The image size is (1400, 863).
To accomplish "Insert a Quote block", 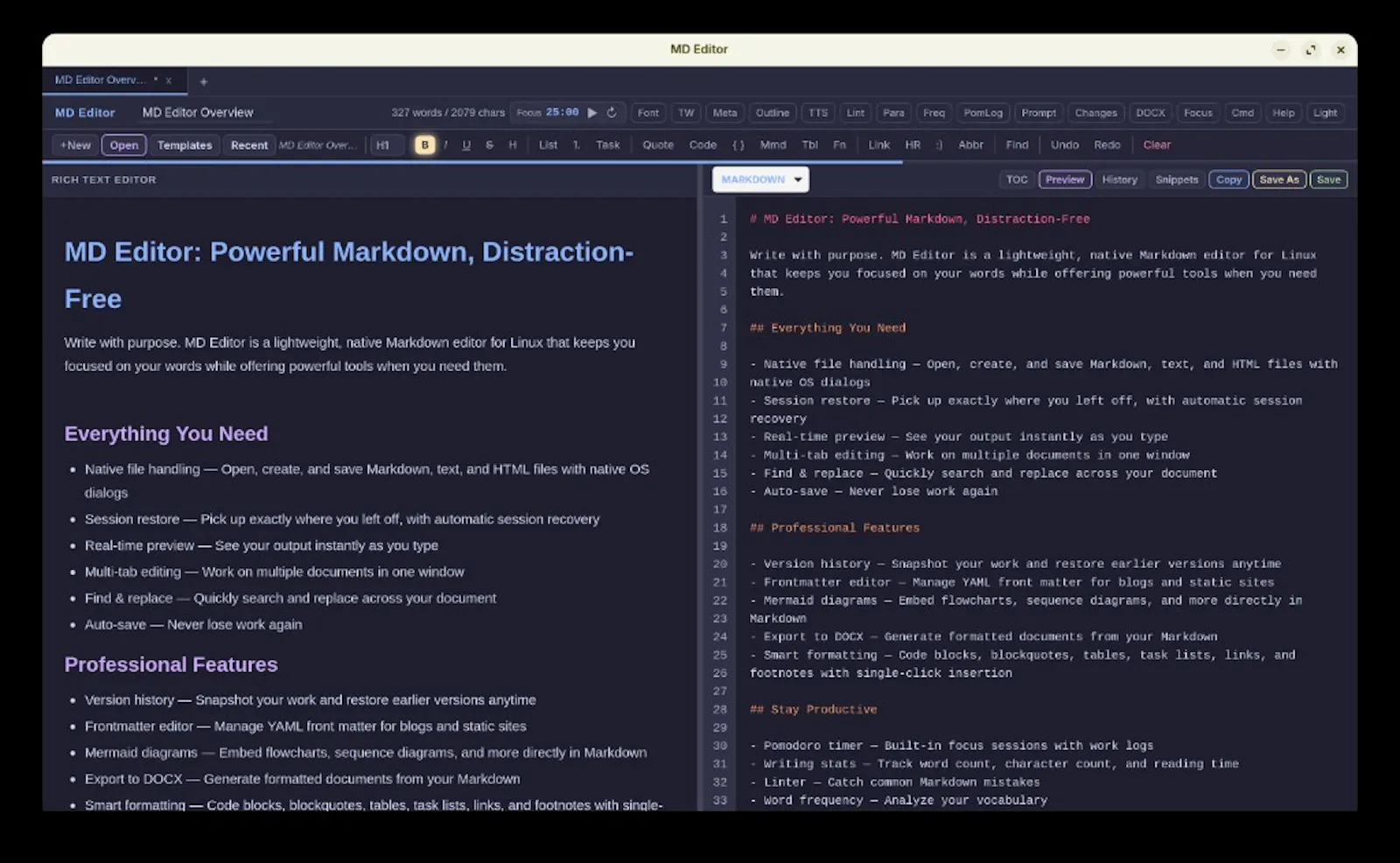I will click(658, 145).
